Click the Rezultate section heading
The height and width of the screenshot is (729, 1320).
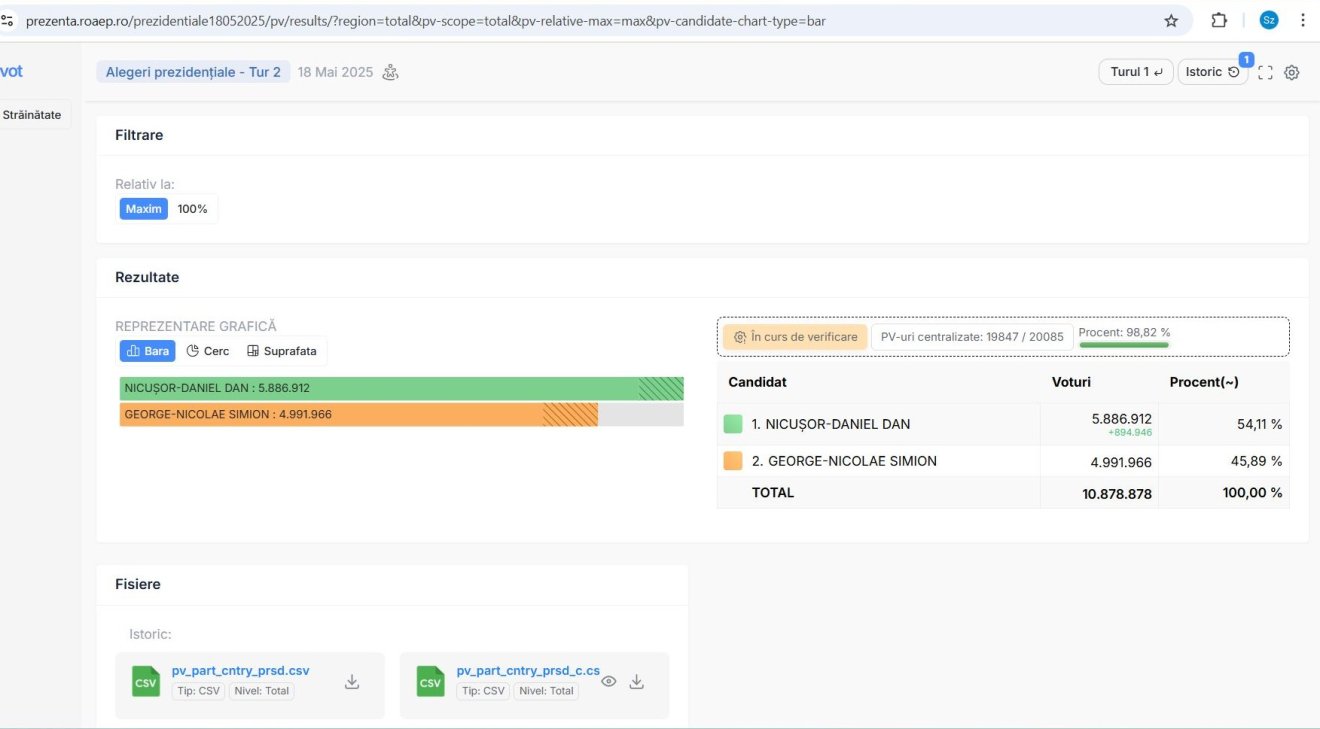(x=147, y=277)
